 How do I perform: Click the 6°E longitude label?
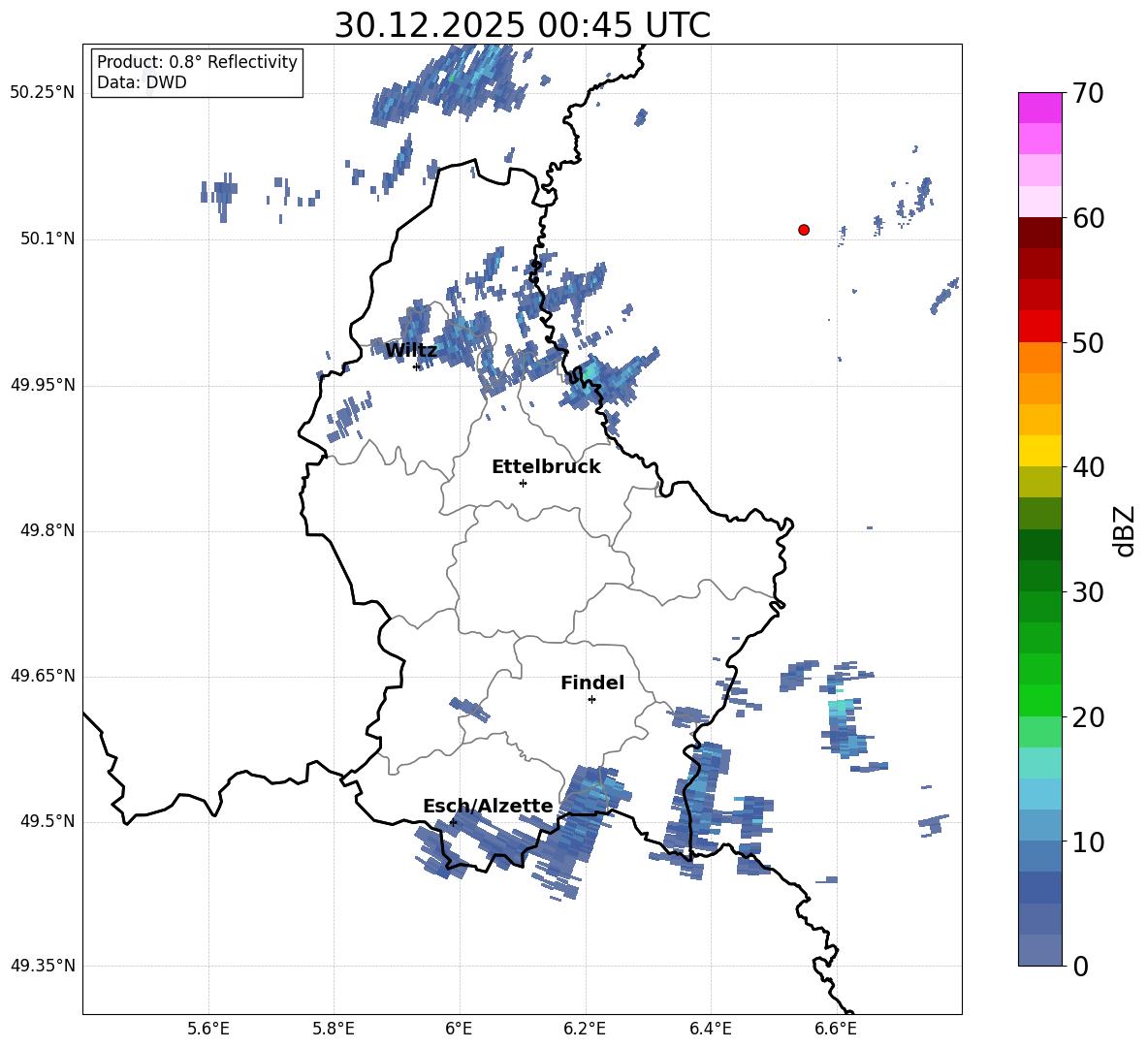coord(459,1029)
